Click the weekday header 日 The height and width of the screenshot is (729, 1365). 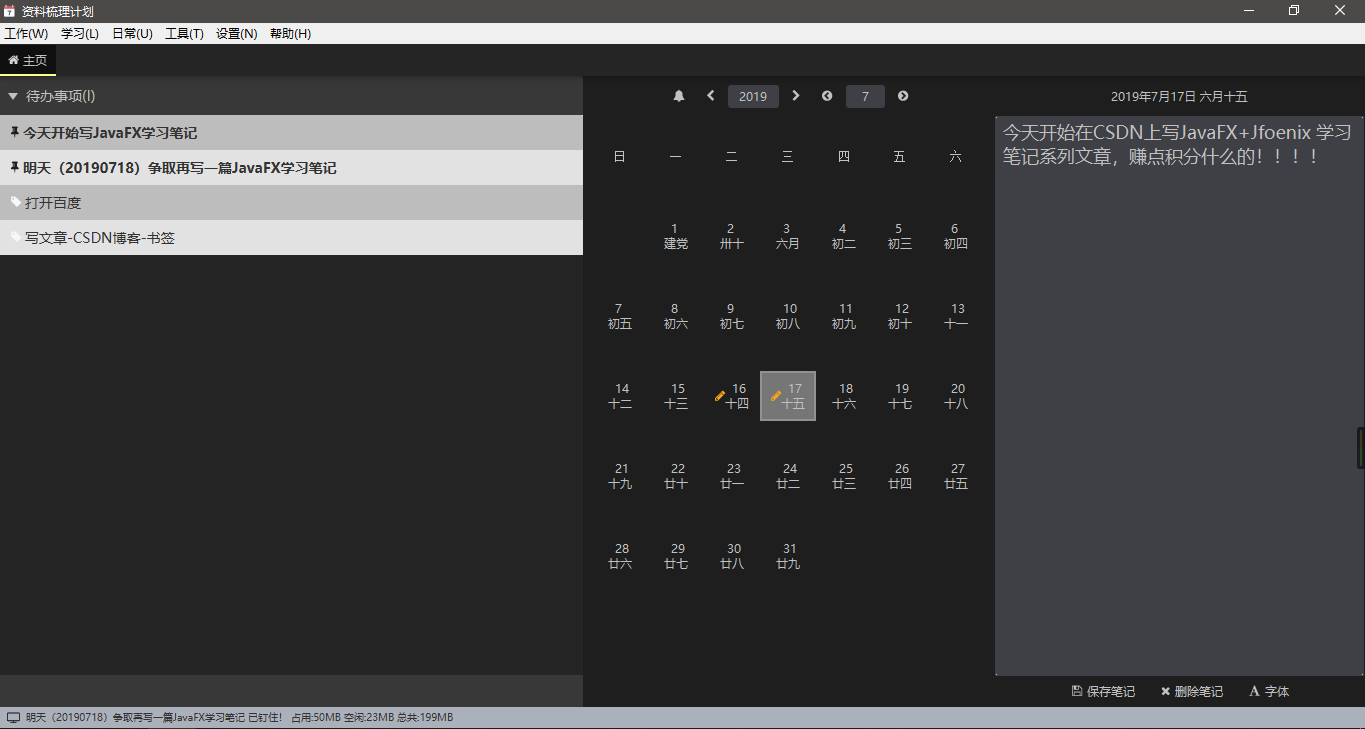(x=620, y=157)
